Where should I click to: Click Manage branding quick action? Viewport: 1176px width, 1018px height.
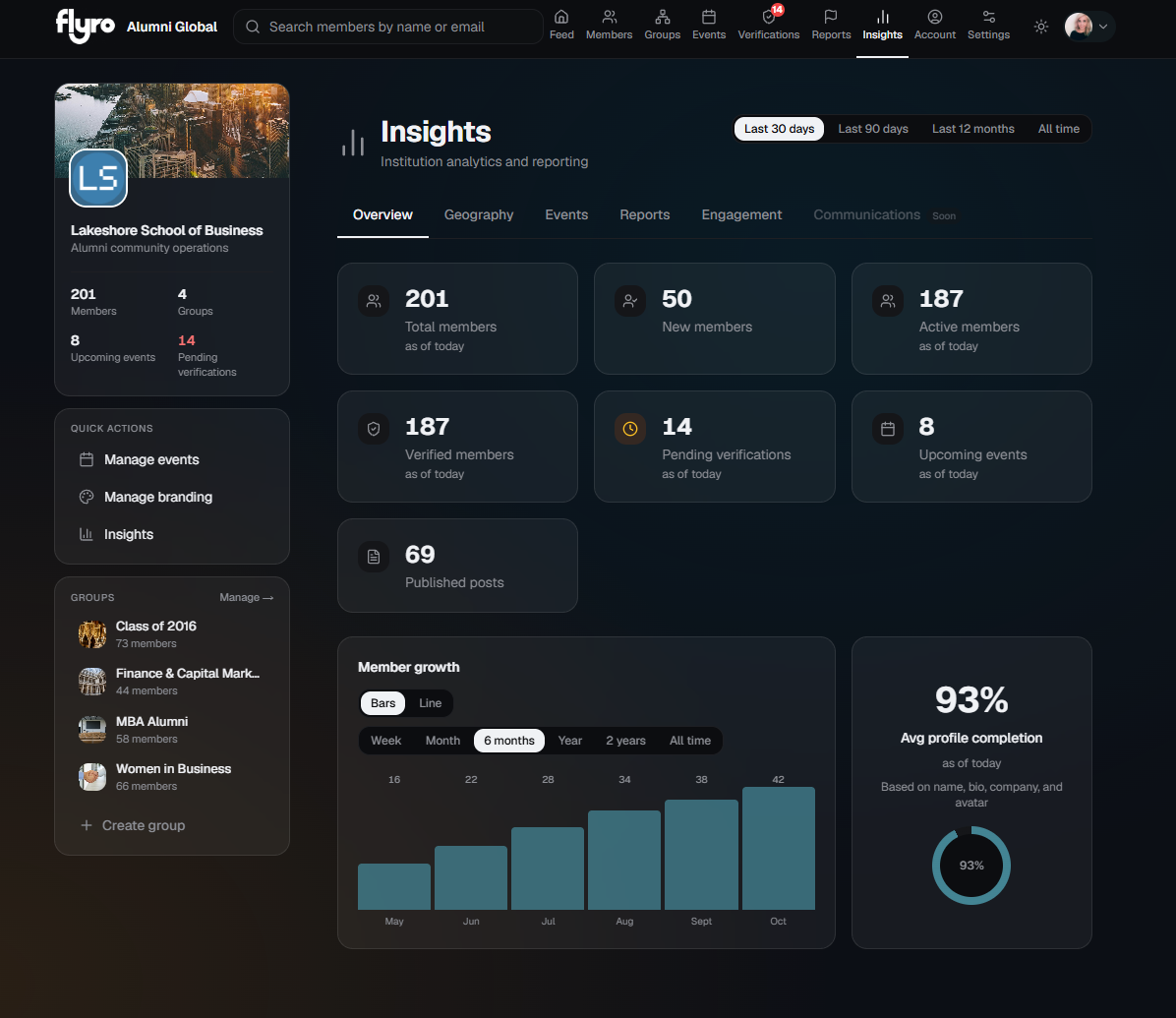click(x=172, y=497)
